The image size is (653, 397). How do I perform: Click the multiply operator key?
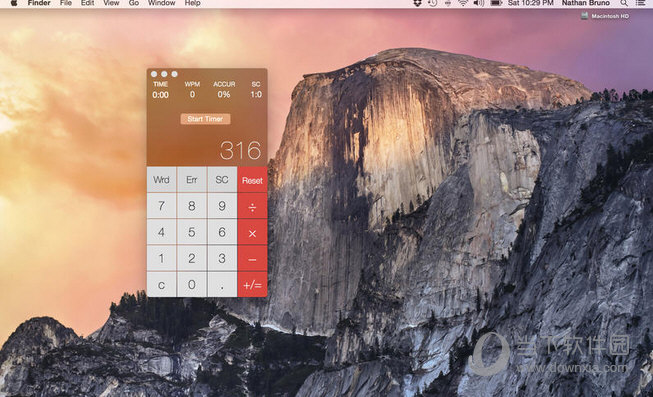pyautogui.click(x=252, y=232)
